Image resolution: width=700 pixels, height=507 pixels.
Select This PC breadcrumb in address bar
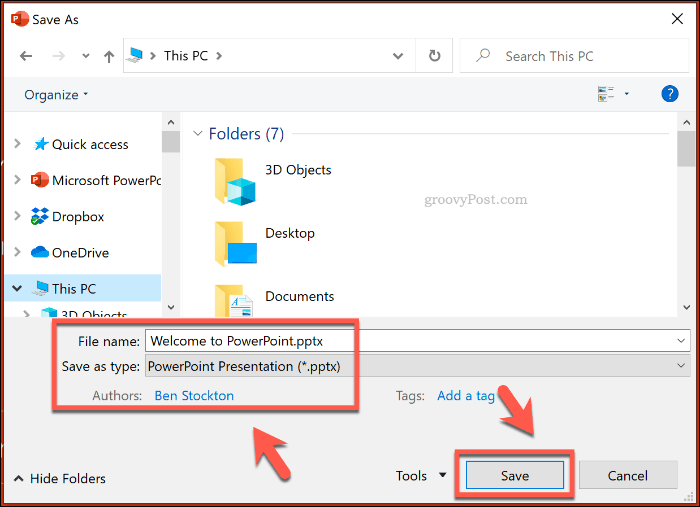click(186, 56)
